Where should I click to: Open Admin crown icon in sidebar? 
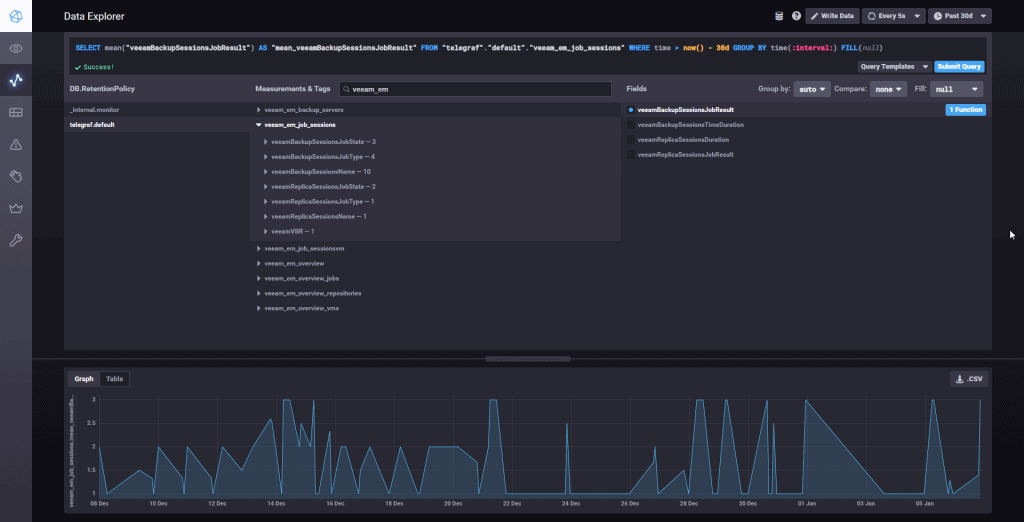(16, 208)
